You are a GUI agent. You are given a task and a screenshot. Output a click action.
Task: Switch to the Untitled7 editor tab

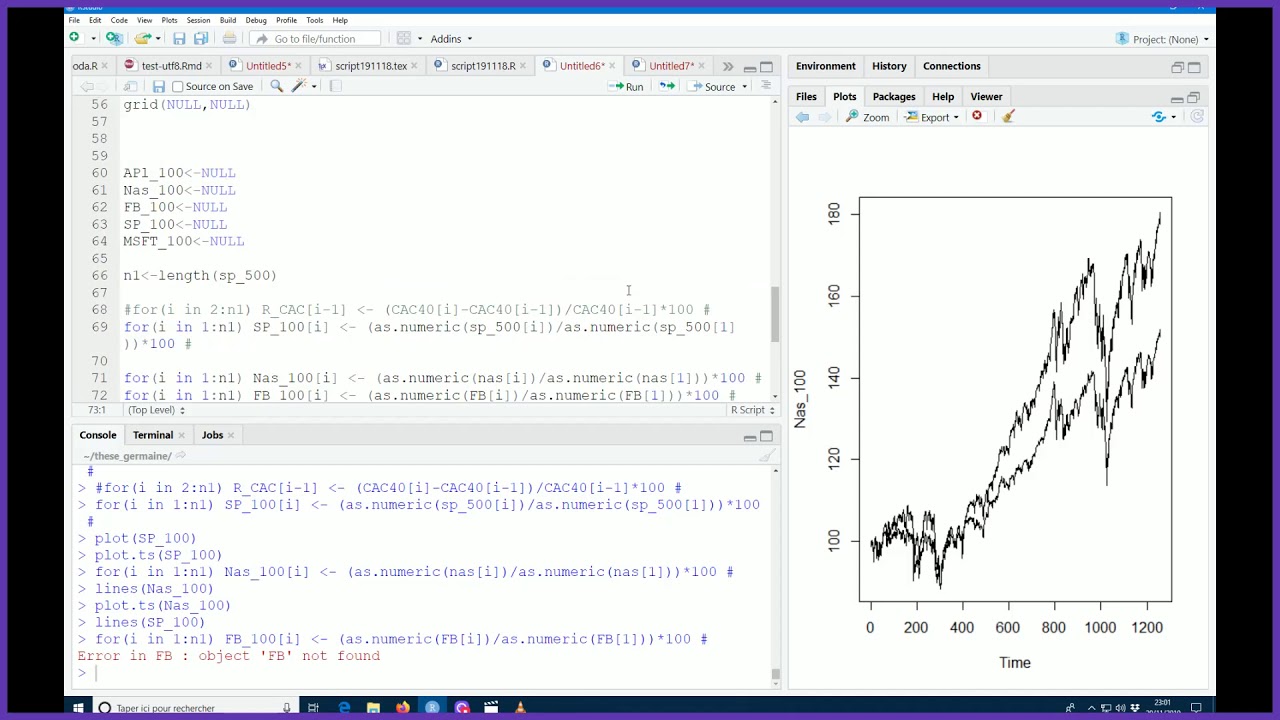point(670,66)
